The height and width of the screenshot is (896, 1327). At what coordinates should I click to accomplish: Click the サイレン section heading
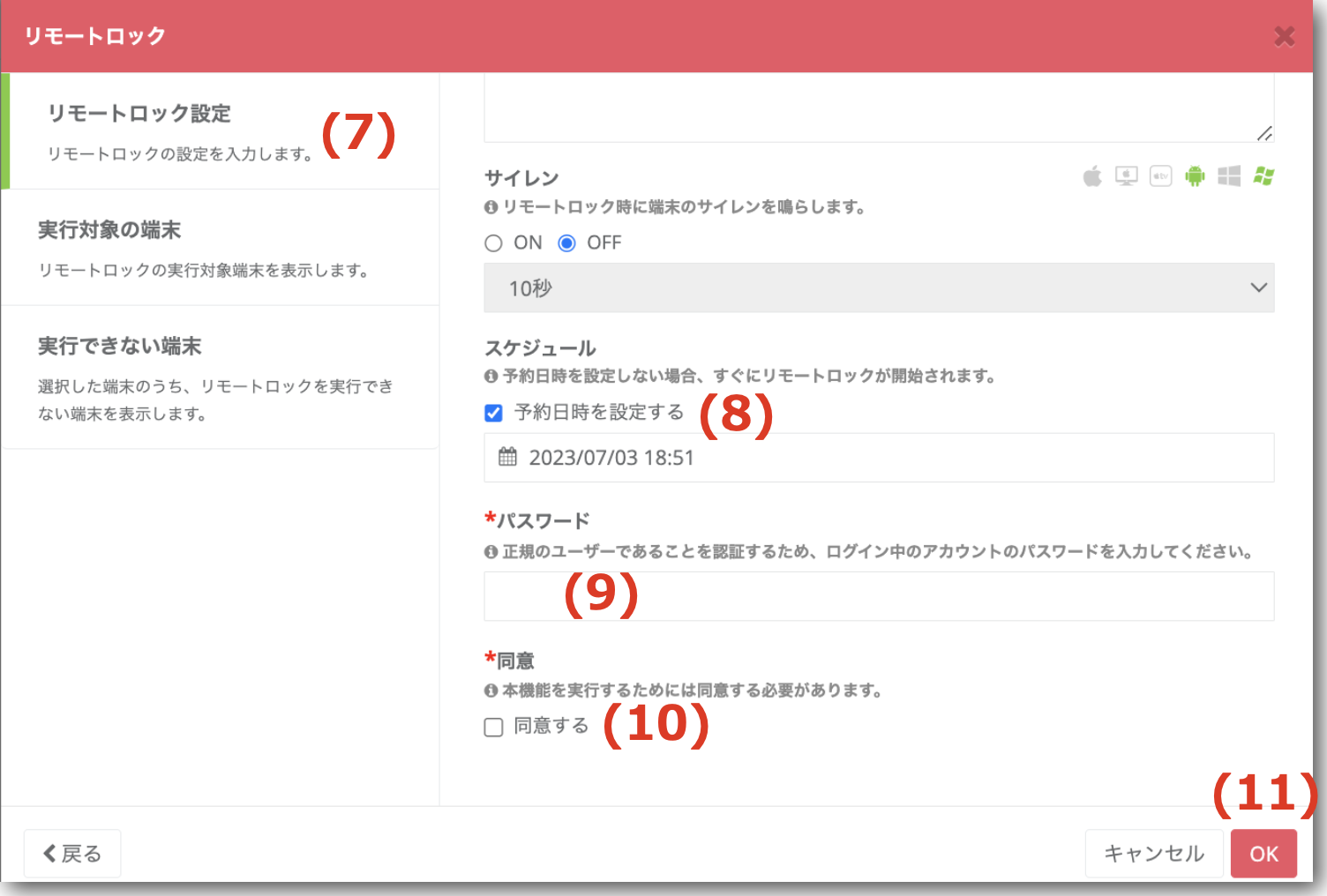(521, 178)
